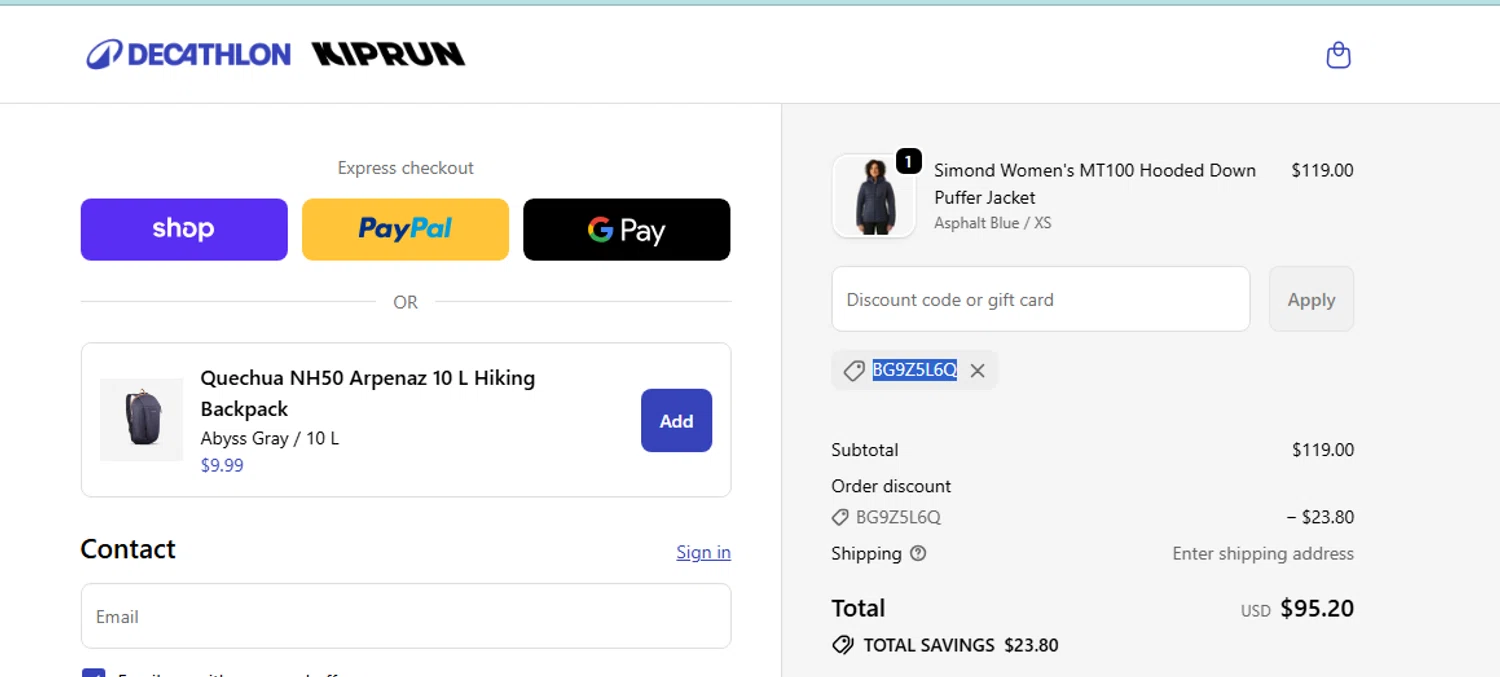1500x677 pixels.
Task: Pay with Google Pay button
Action: [626, 229]
